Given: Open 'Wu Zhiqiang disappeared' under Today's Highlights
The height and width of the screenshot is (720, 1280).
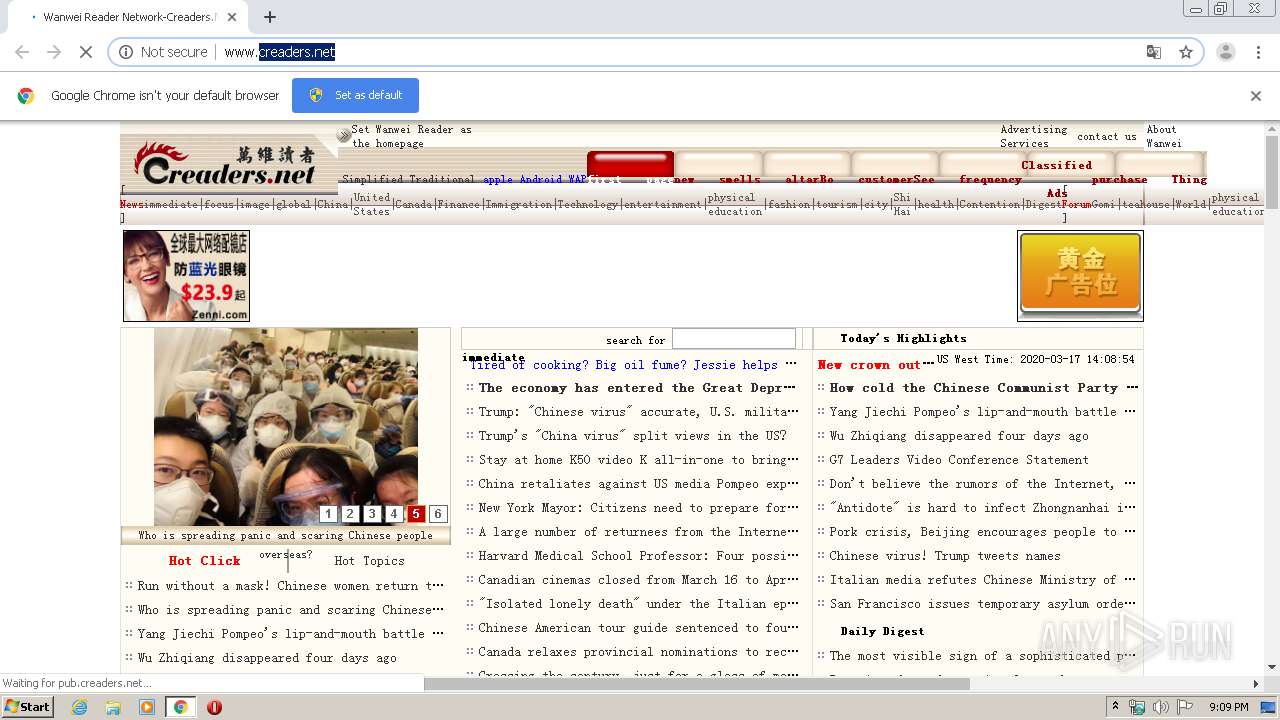Looking at the screenshot, I should [959, 436].
